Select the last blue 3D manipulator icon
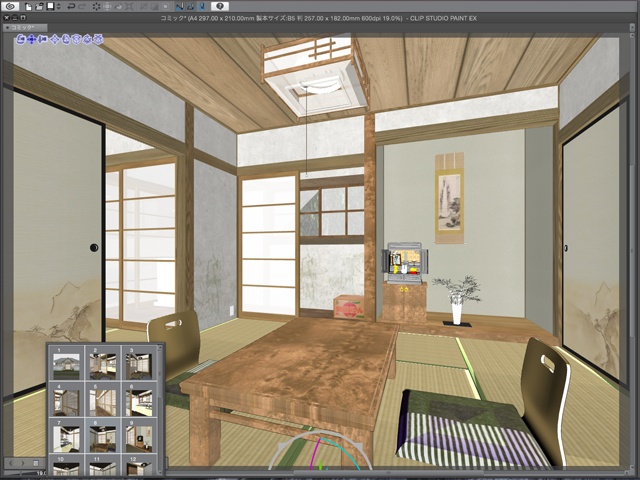640x480 pixels. (98, 40)
